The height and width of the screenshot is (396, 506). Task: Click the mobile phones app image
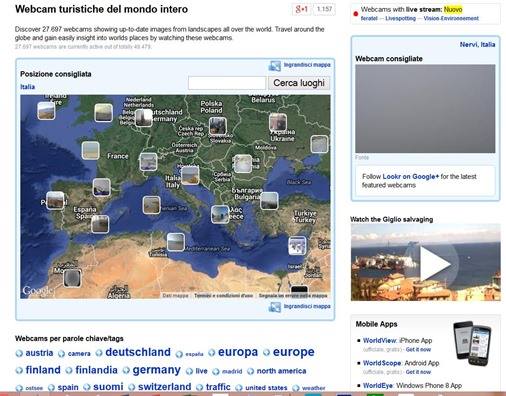click(472, 343)
